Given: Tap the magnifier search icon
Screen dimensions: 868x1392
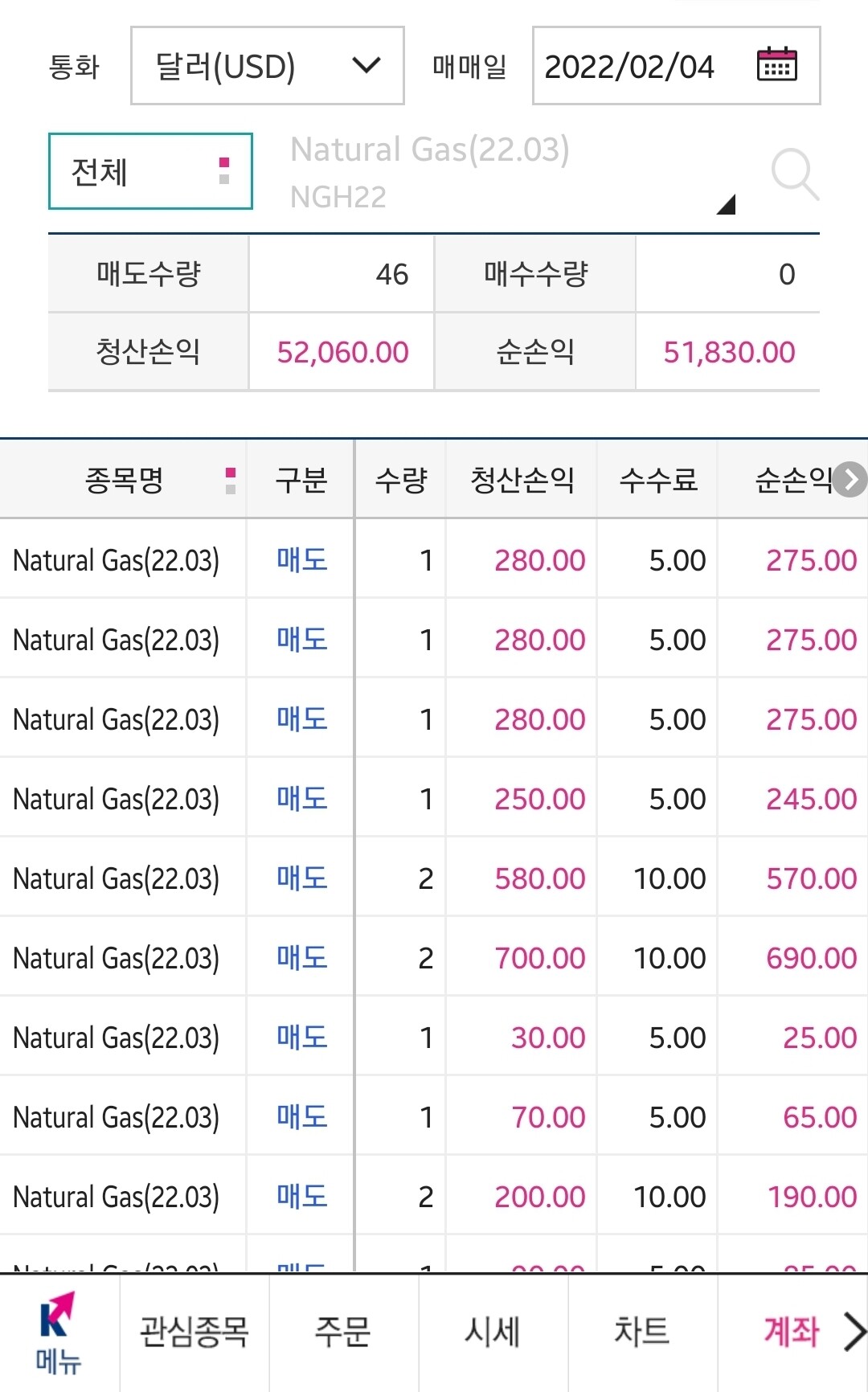Looking at the screenshot, I should (x=794, y=174).
